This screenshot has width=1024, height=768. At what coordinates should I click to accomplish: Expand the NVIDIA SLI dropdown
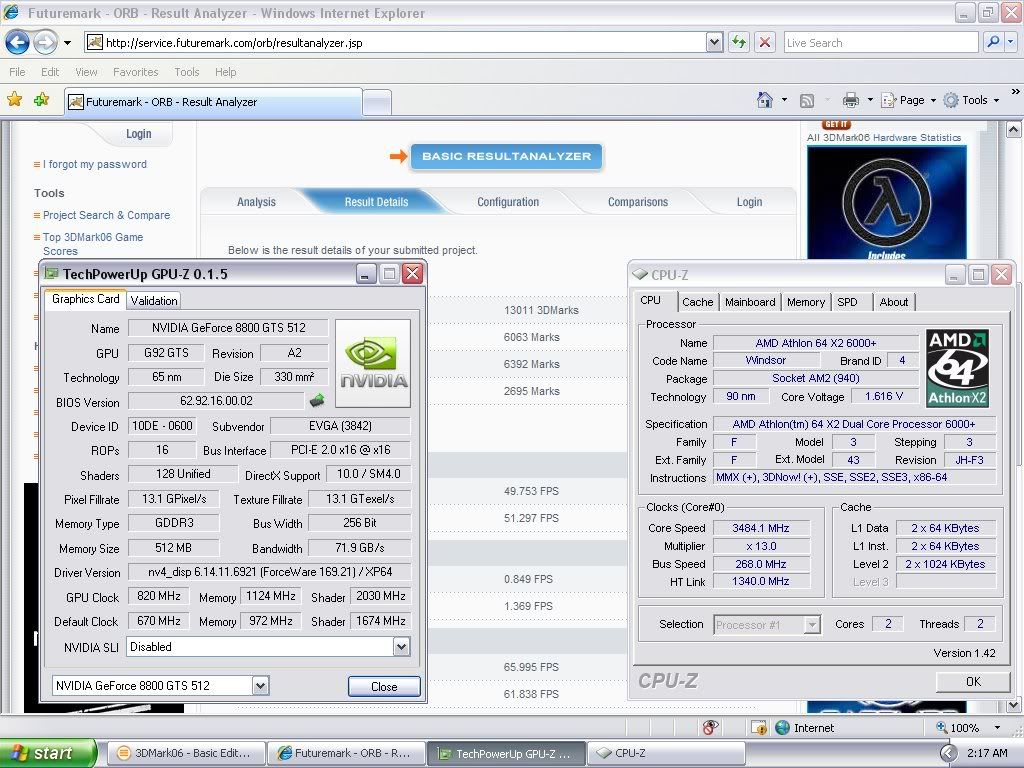(401, 647)
